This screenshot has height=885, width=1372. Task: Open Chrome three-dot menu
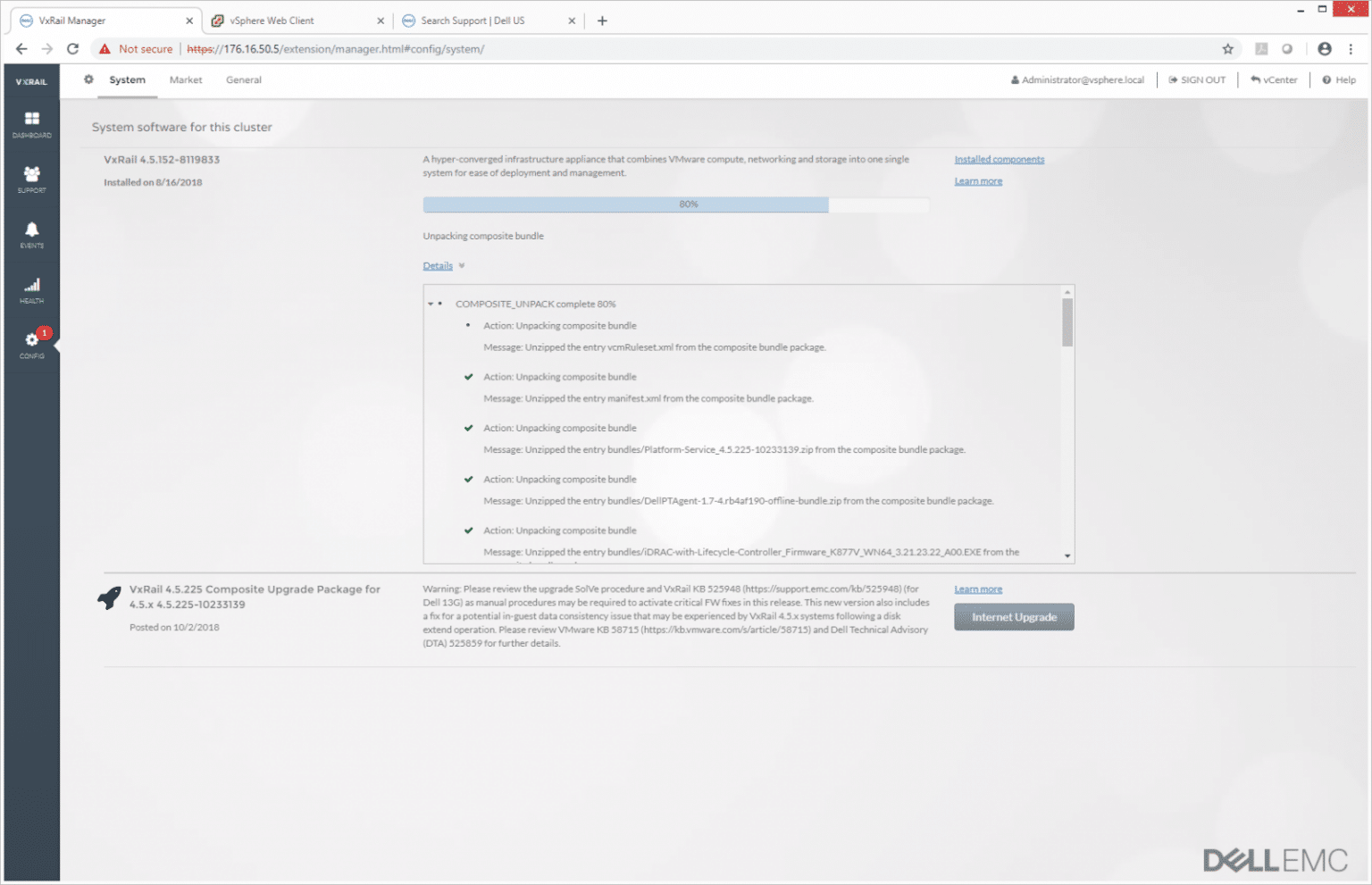1351,48
